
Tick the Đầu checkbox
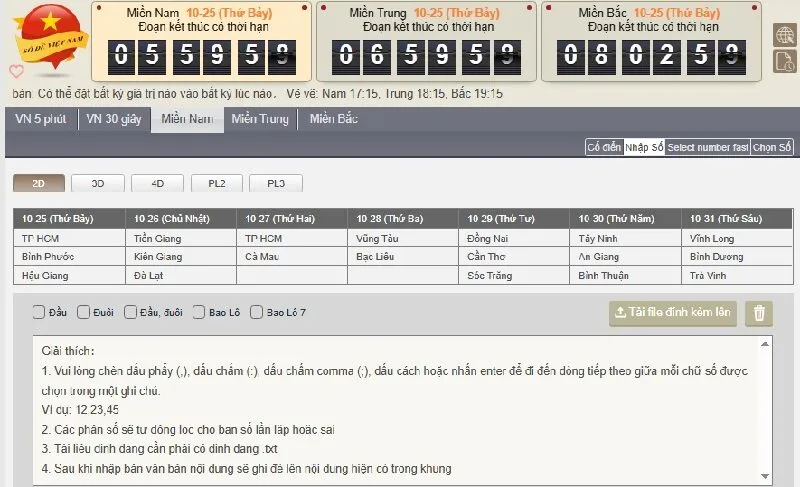pos(39,312)
